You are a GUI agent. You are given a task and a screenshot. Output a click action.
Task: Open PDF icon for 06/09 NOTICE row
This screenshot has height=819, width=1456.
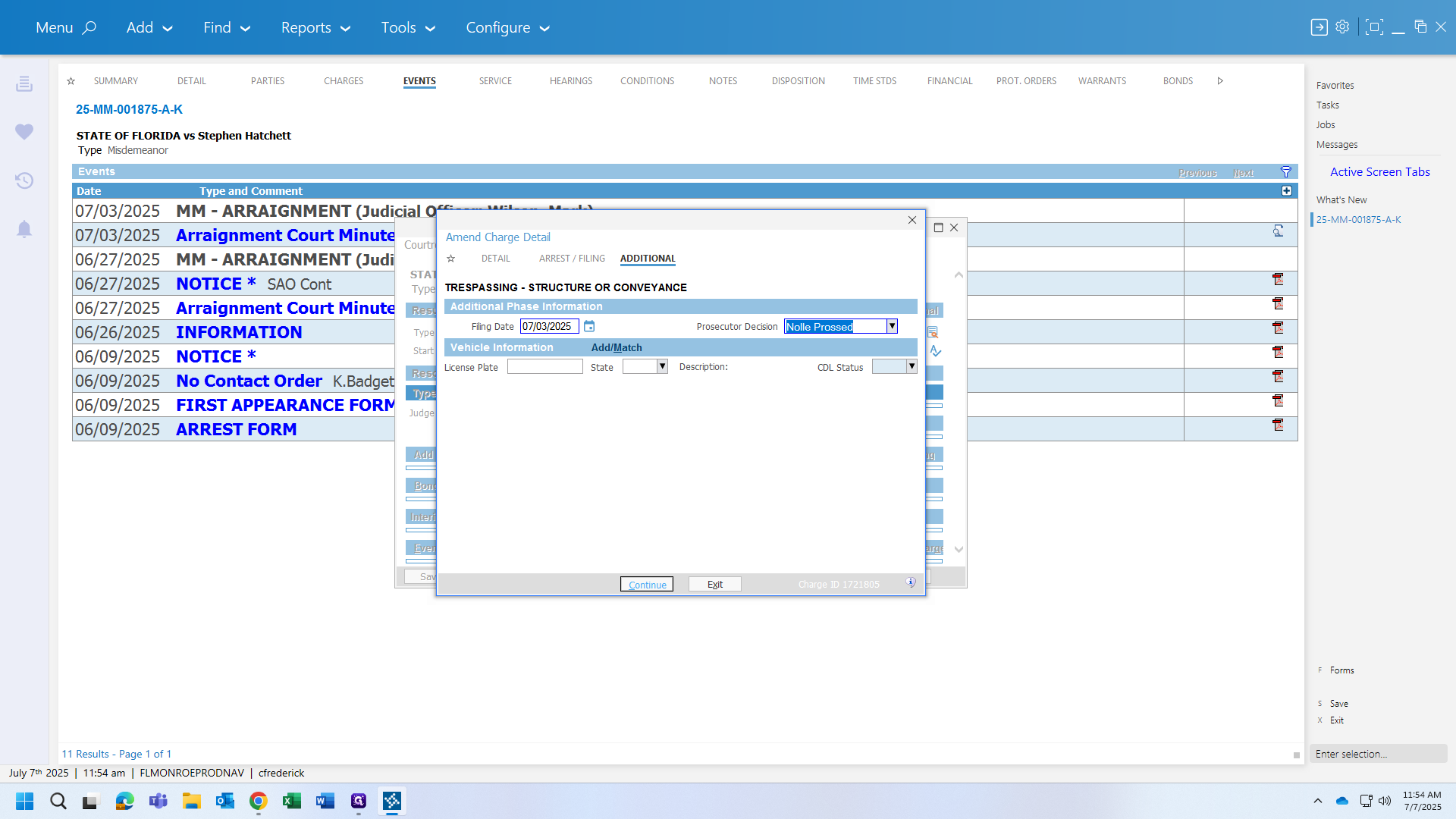click(x=1279, y=352)
